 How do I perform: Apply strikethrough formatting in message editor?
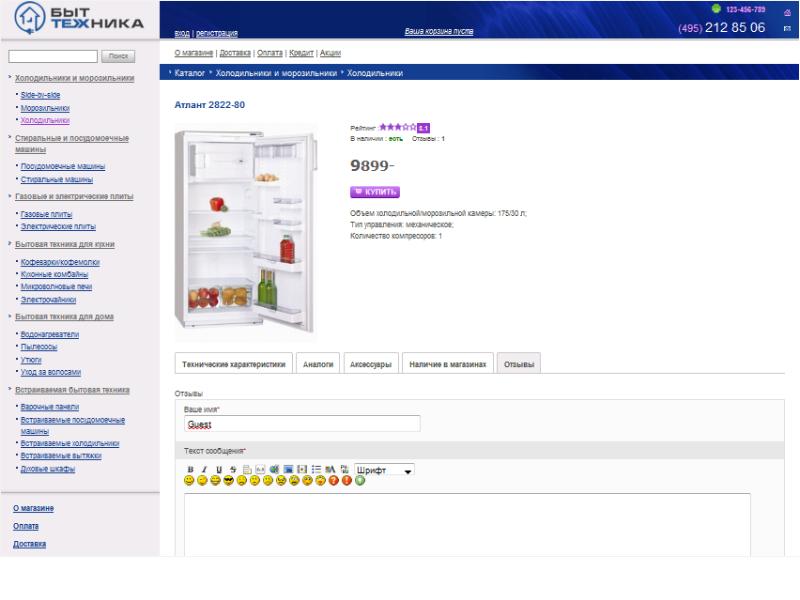coord(233,469)
